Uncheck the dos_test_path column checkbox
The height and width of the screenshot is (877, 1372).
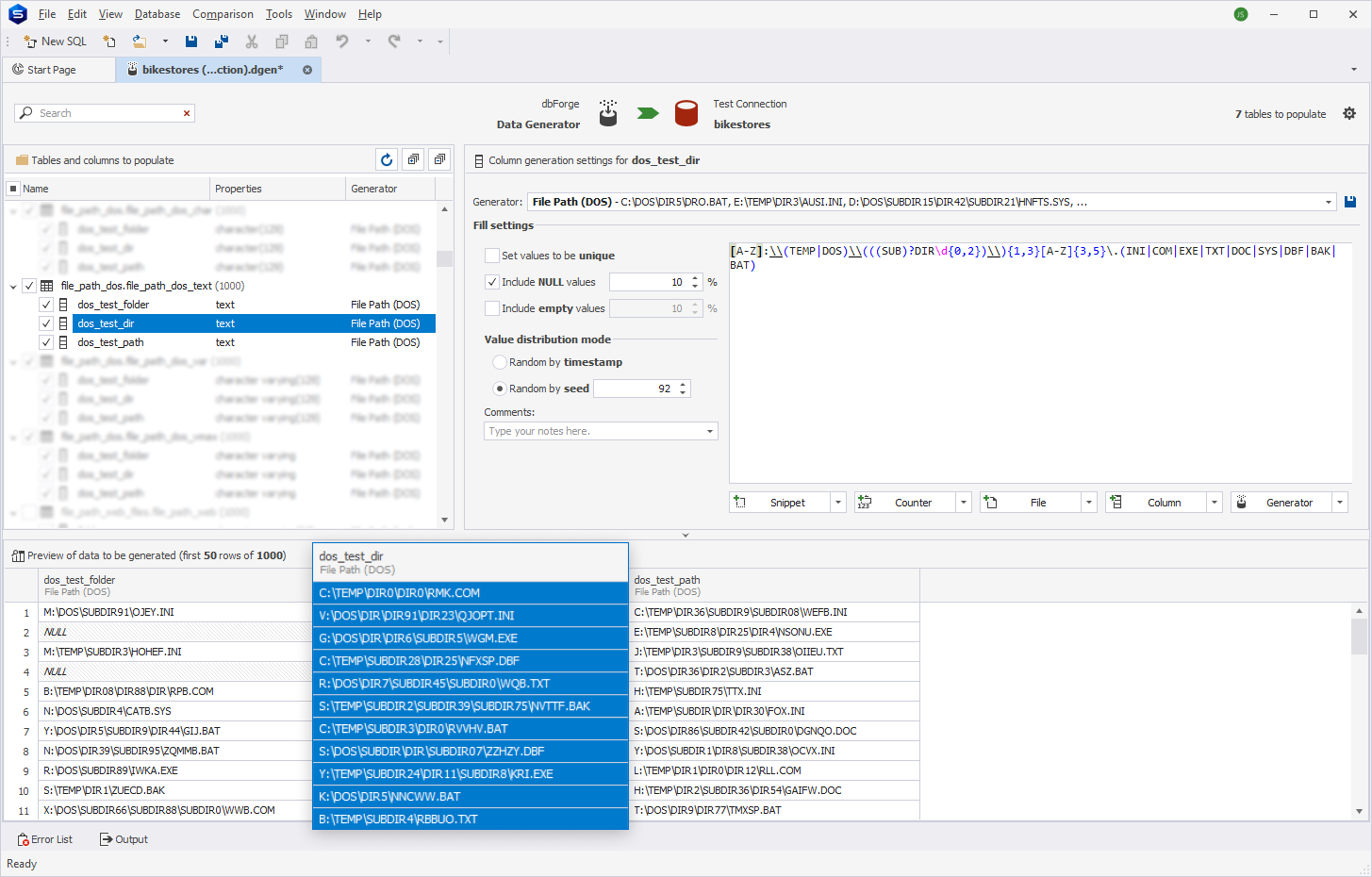tap(46, 342)
